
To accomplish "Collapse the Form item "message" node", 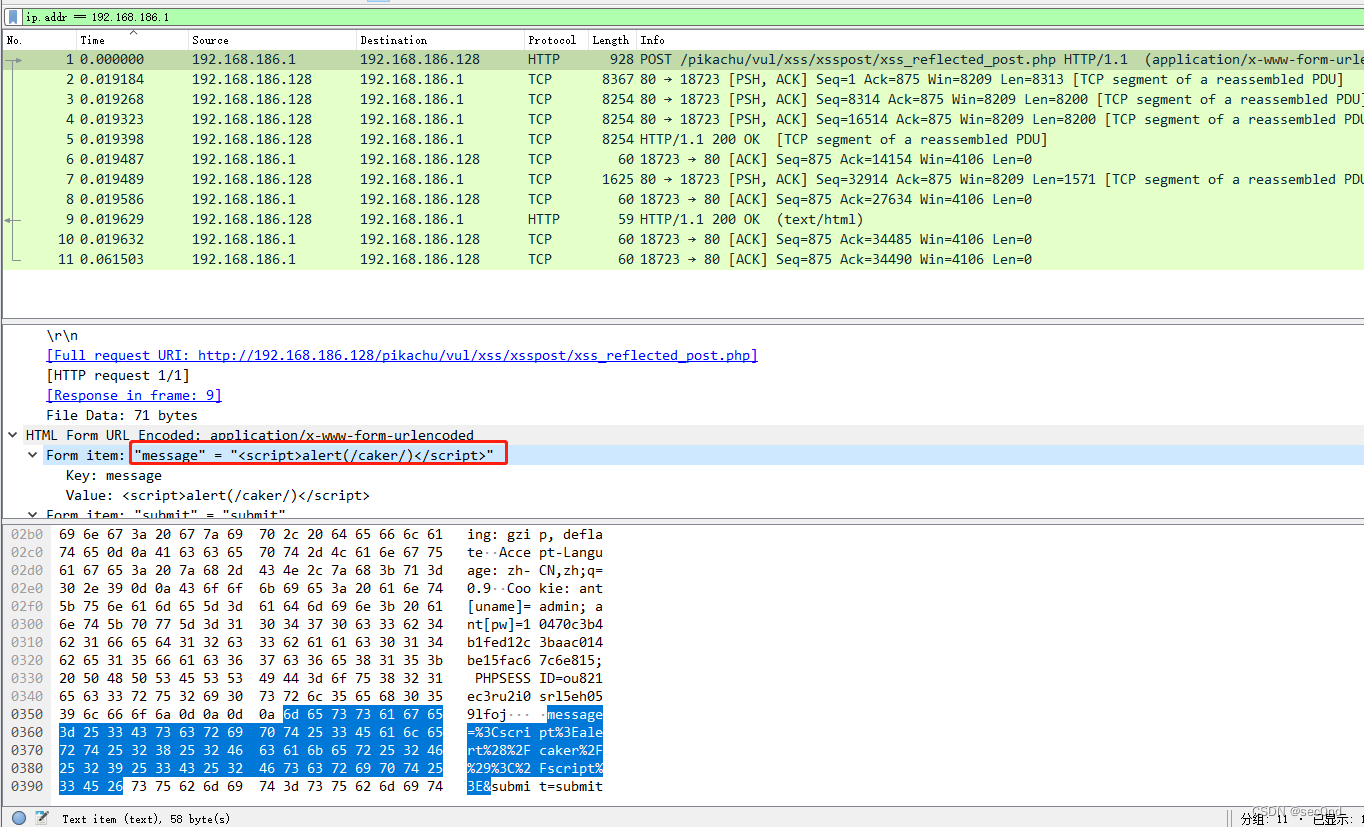I will tap(34, 455).
